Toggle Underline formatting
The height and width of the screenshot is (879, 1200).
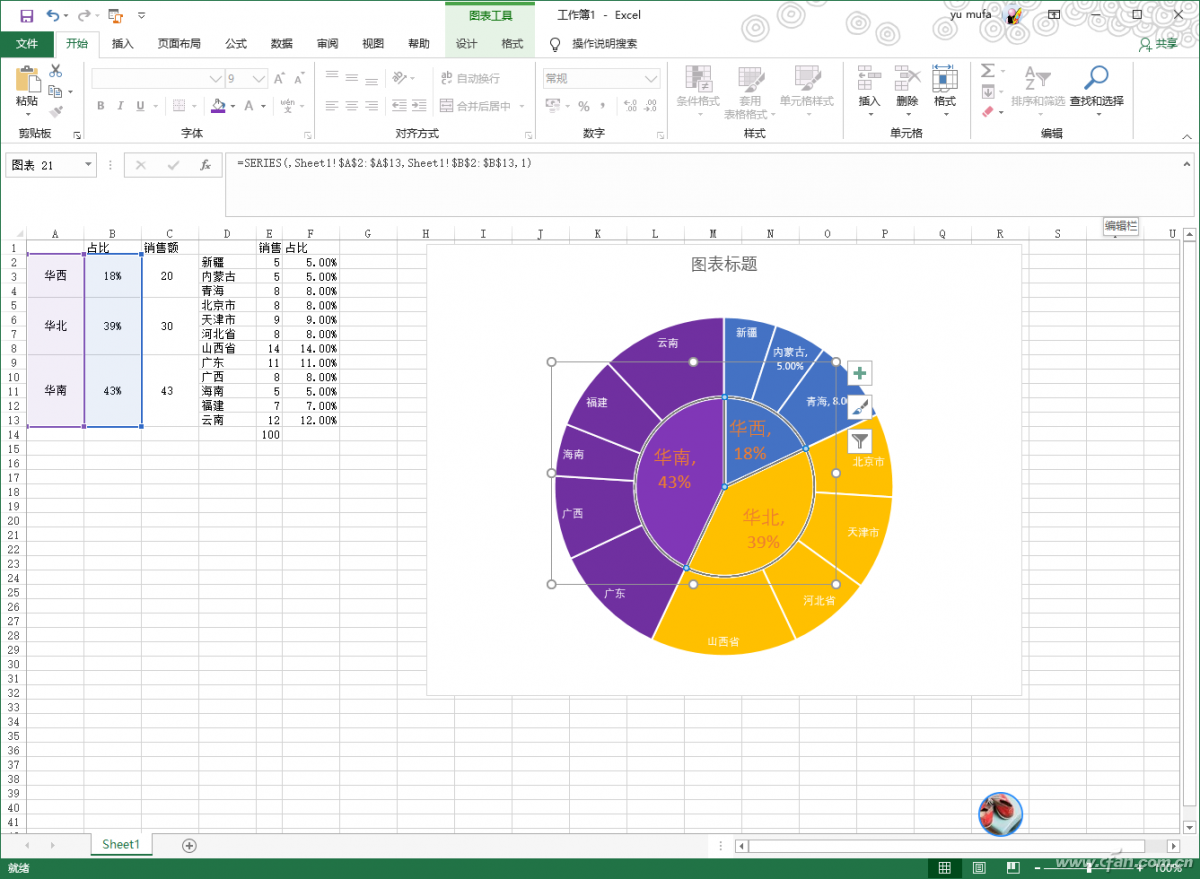coord(140,106)
